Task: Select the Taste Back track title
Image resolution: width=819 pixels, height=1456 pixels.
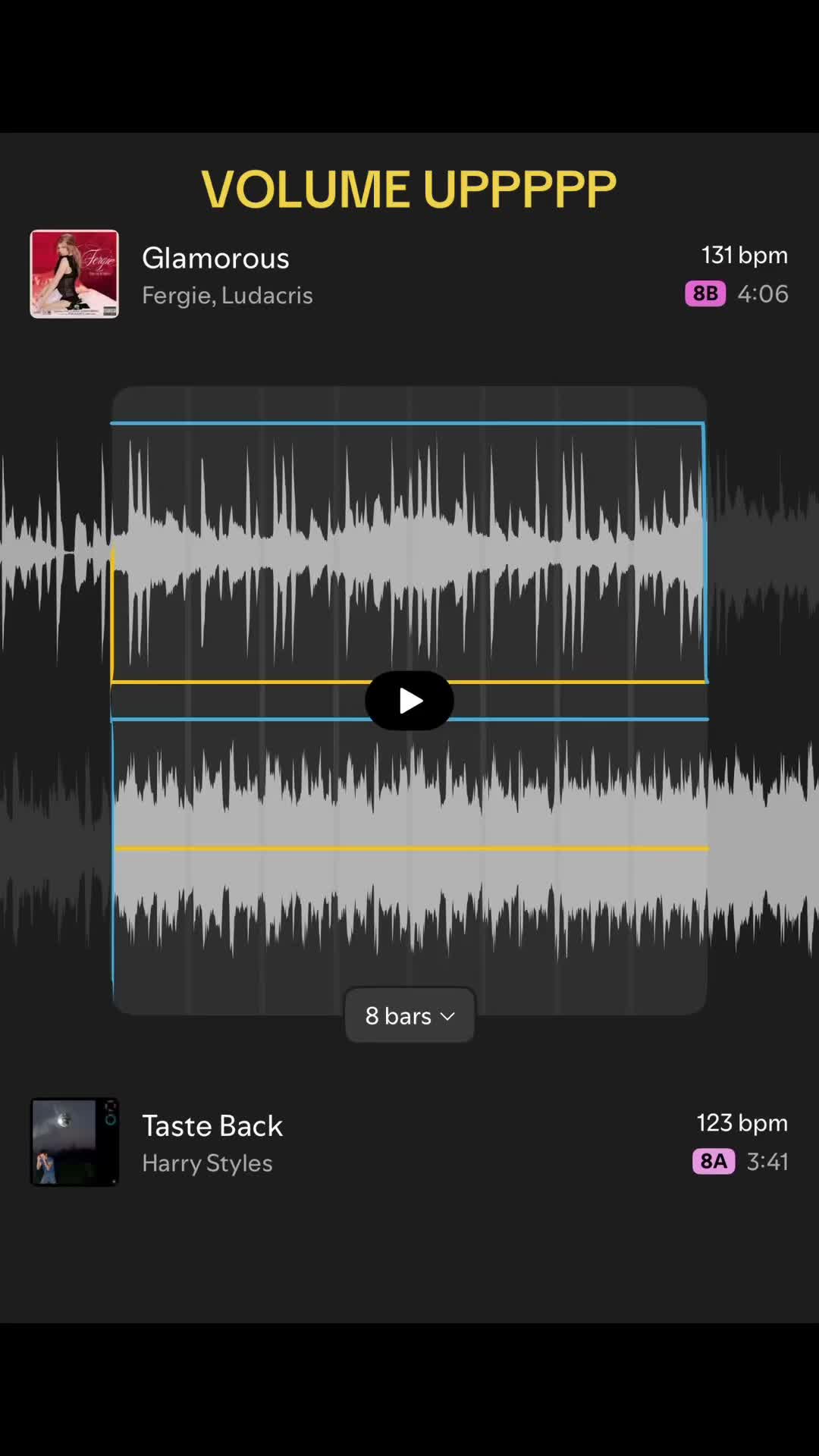Action: [212, 1126]
